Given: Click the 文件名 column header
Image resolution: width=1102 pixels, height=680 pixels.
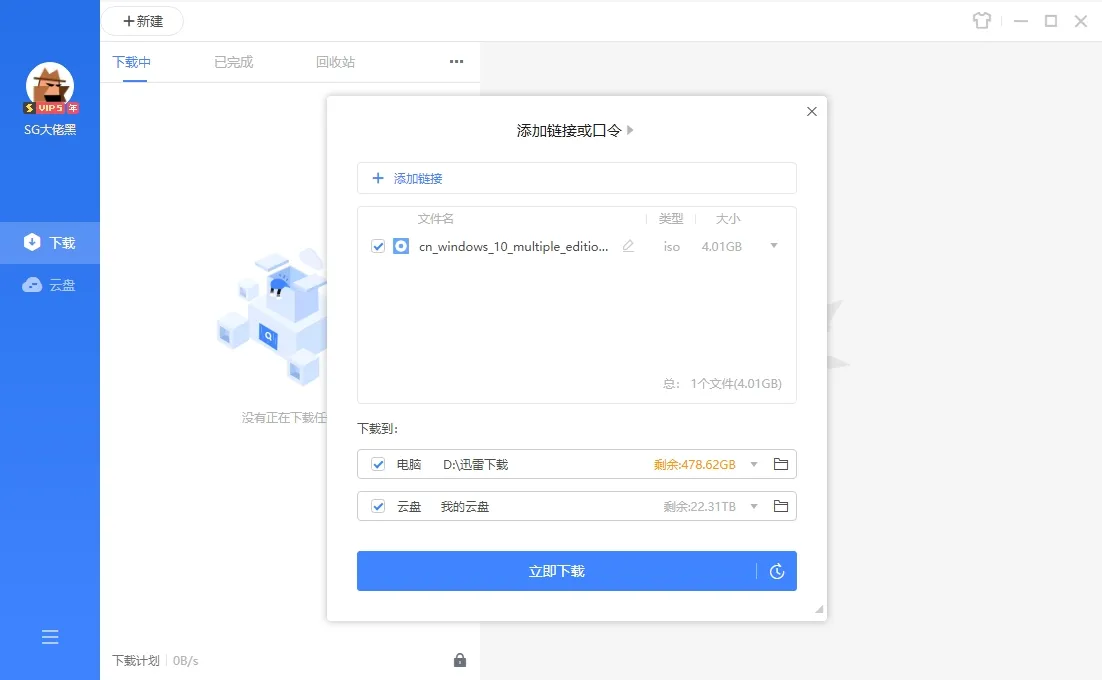Looking at the screenshot, I should [x=436, y=218].
